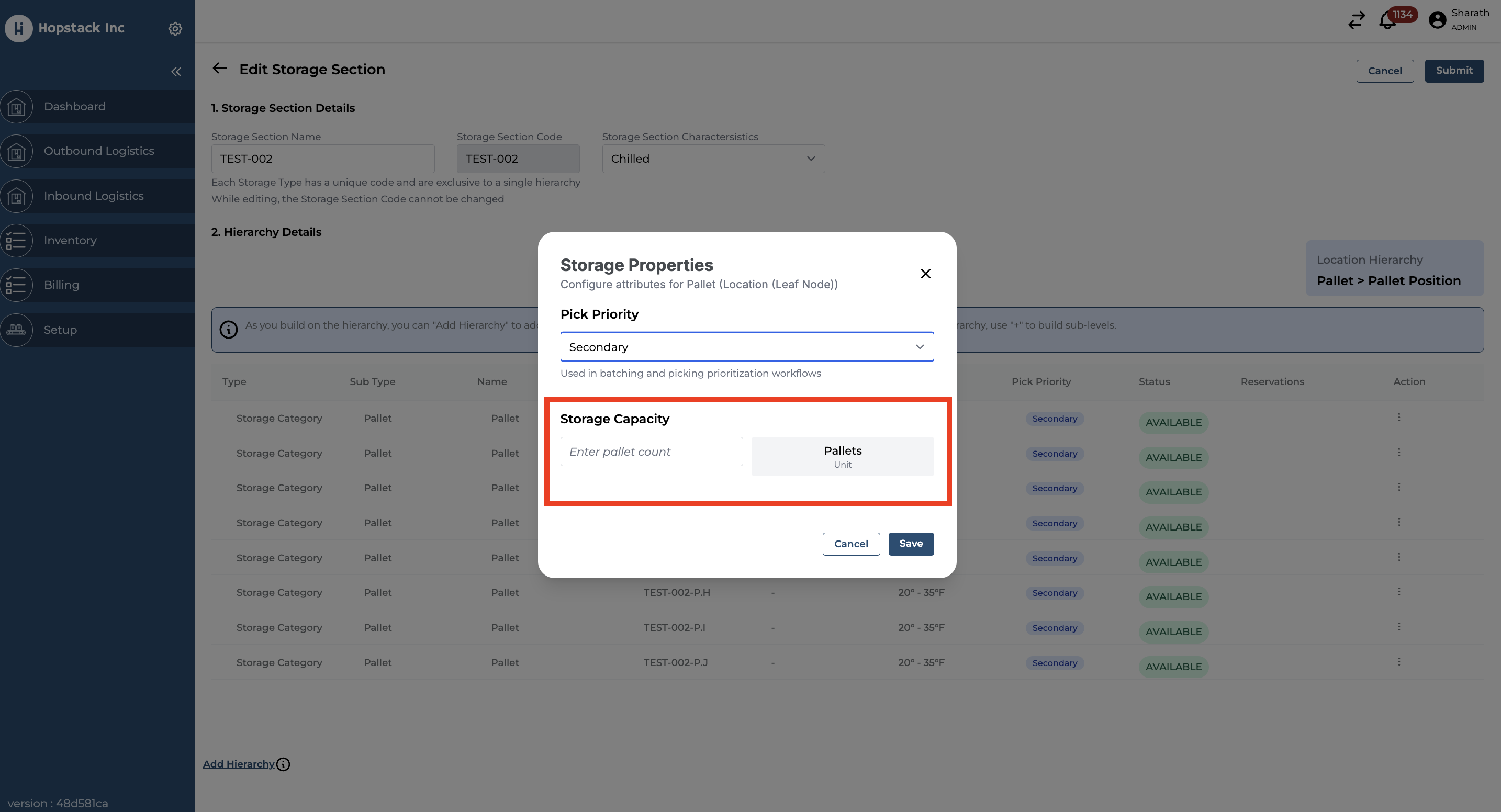This screenshot has width=1501, height=812.
Task: Open the Sharath user profile avatar
Action: [1437, 20]
